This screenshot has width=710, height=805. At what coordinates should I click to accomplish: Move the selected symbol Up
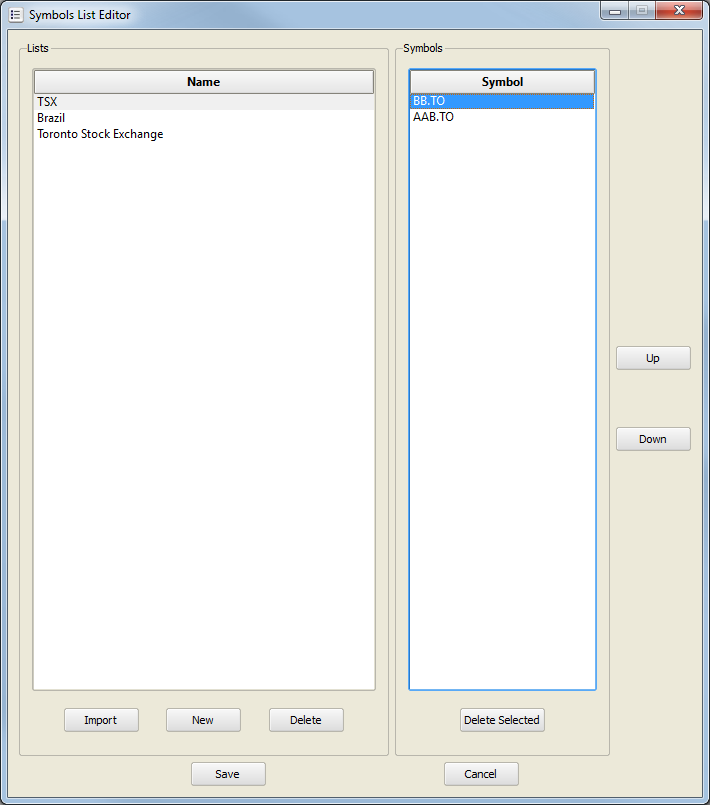(652, 358)
